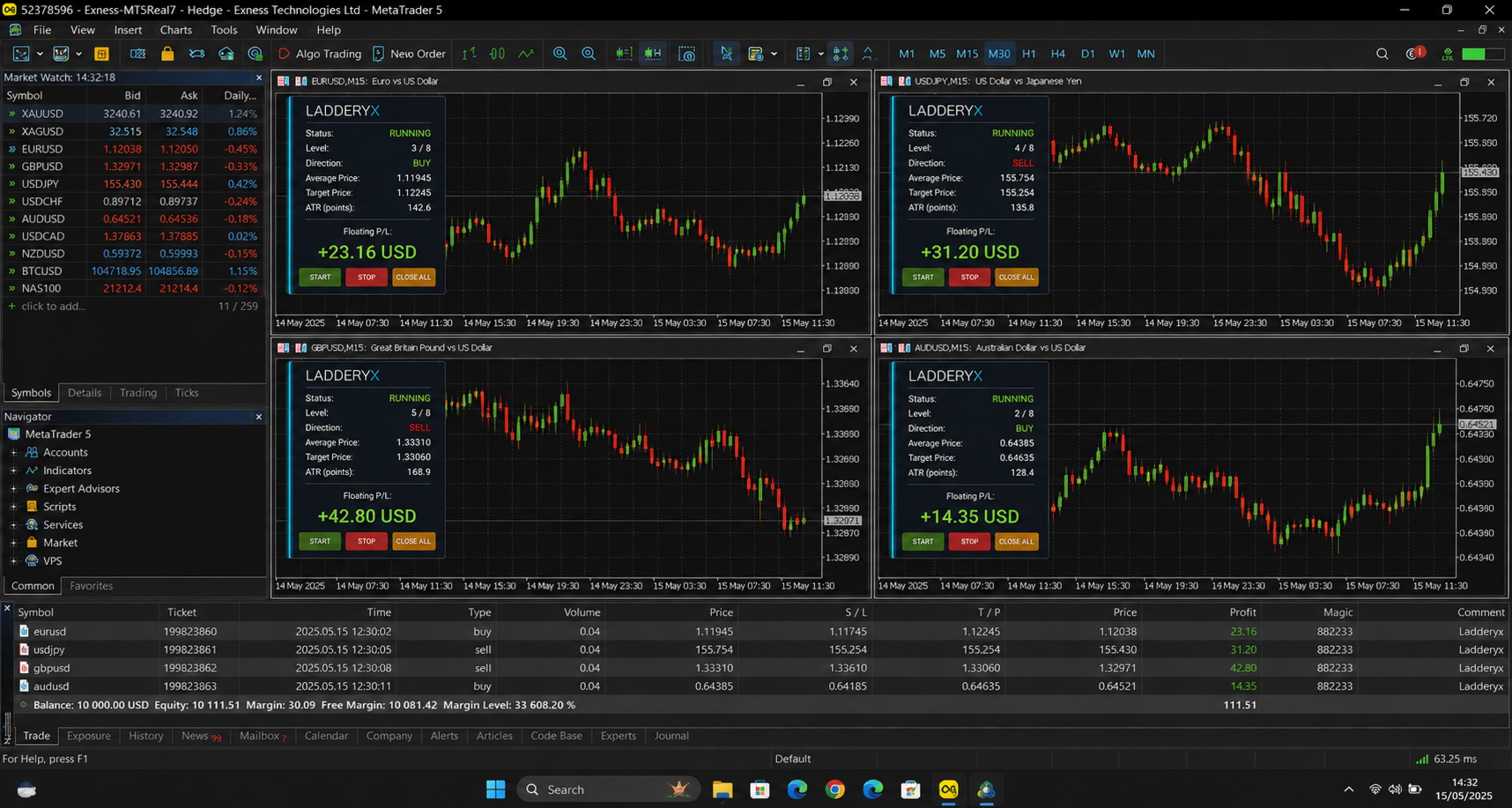Open the new chart dropdown arrow
The image size is (1512, 808).
tap(40, 54)
